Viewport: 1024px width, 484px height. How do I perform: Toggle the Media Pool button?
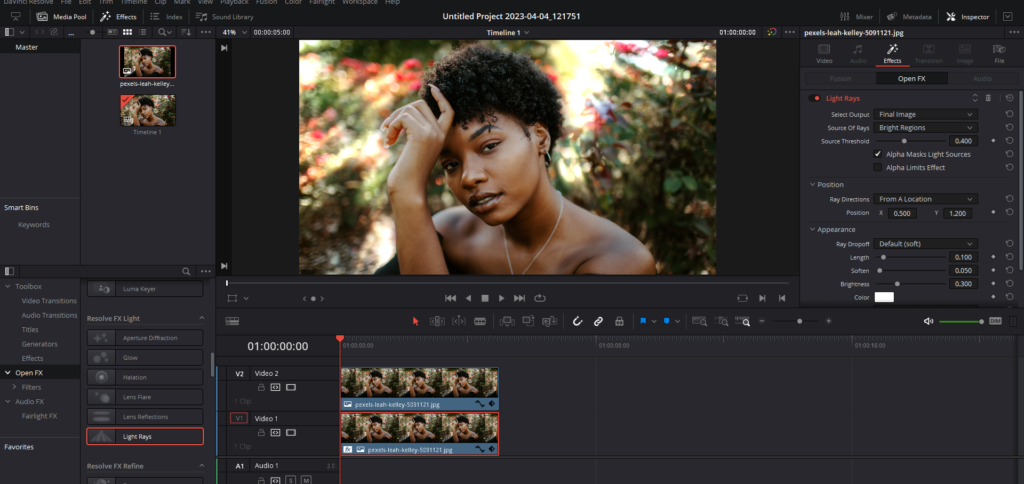point(62,16)
